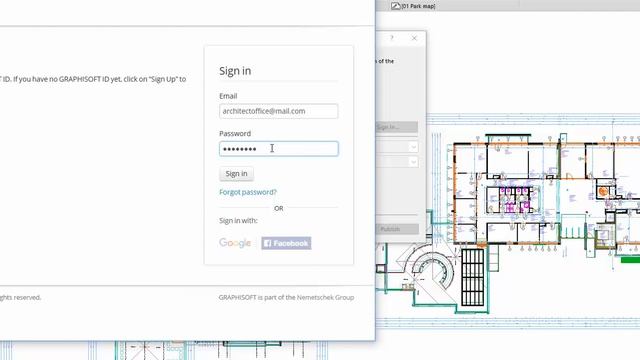This screenshot has height=360, width=640.
Task: Click the Sign in button in the form
Action: (x=236, y=173)
